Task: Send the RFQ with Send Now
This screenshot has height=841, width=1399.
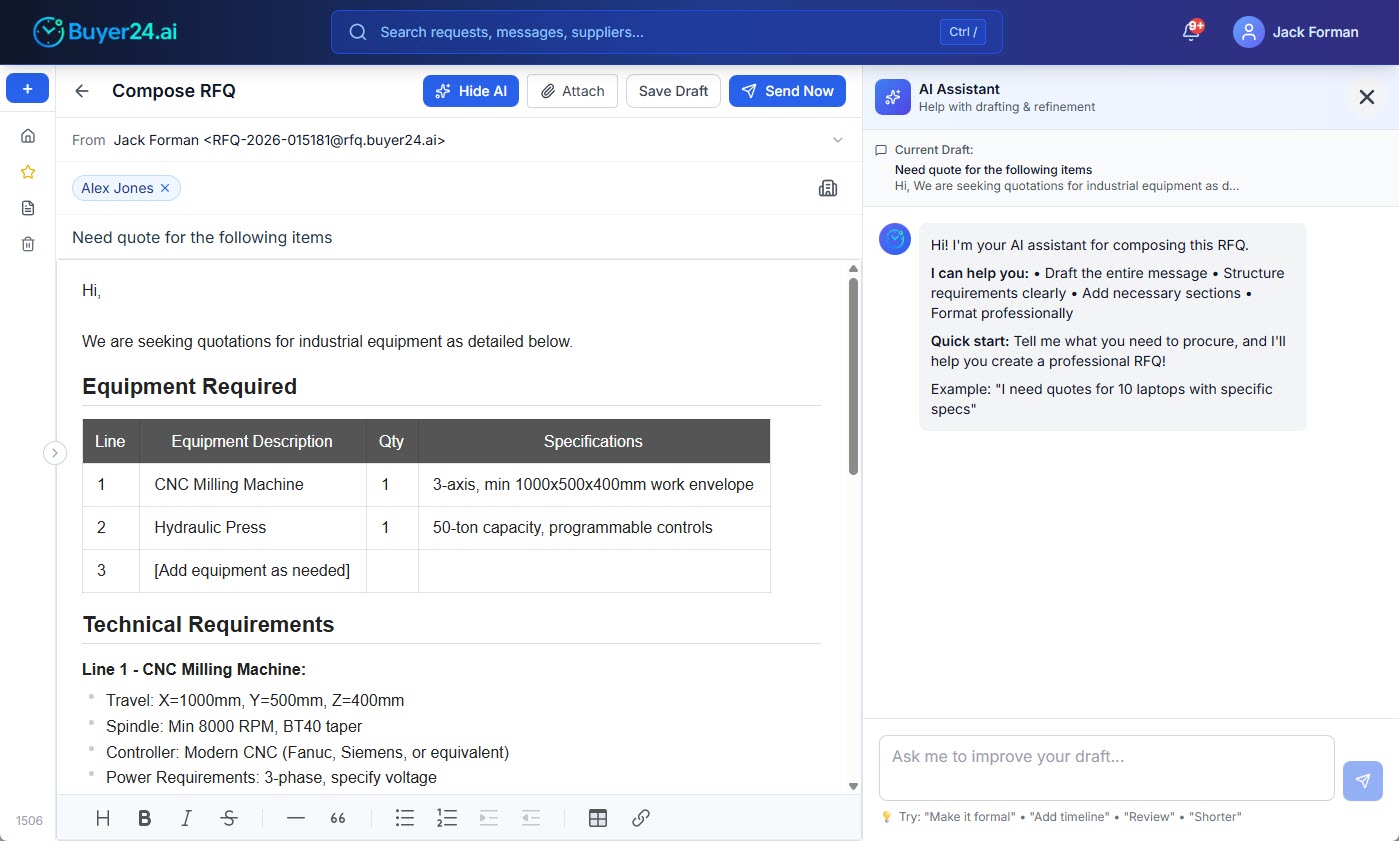Action: [x=787, y=91]
